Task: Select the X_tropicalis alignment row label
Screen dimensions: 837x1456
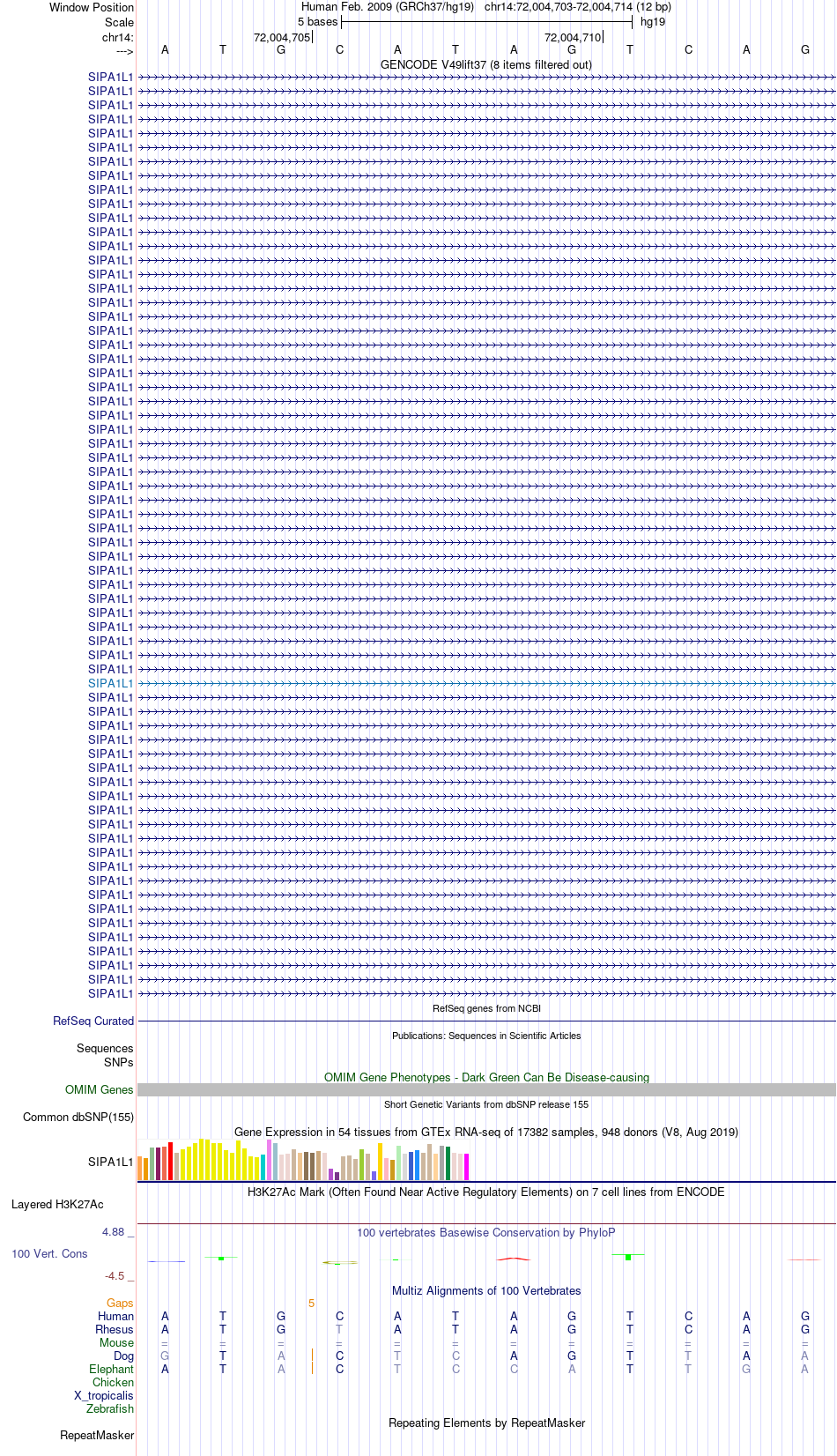Action: tap(104, 1396)
